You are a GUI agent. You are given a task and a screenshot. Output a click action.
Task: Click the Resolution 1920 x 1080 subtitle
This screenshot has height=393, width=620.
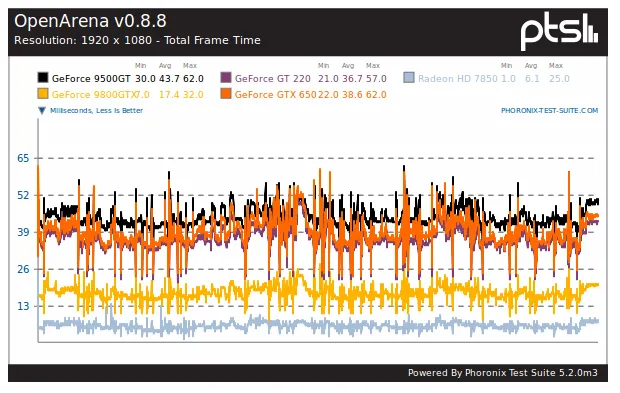(137, 40)
